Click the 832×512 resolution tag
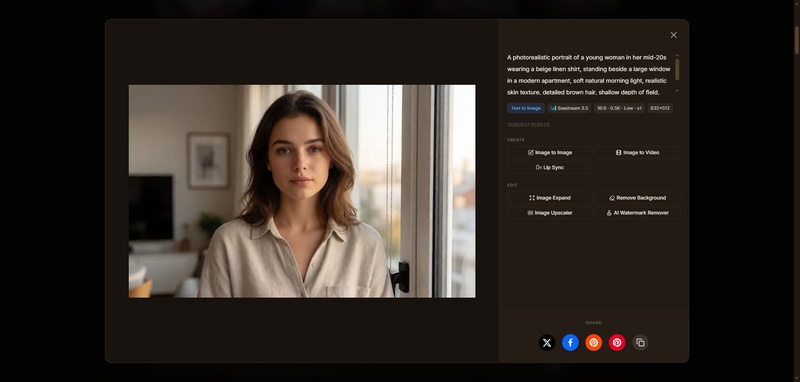This screenshot has width=800, height=382. tap(660, 108)
